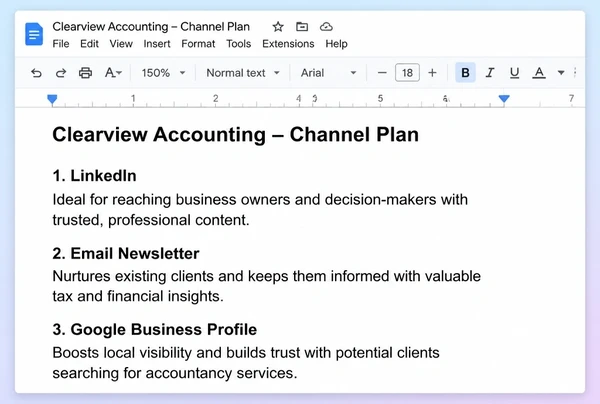
Task: Click the ruler mark labeled 2
Action: point(216,99)
